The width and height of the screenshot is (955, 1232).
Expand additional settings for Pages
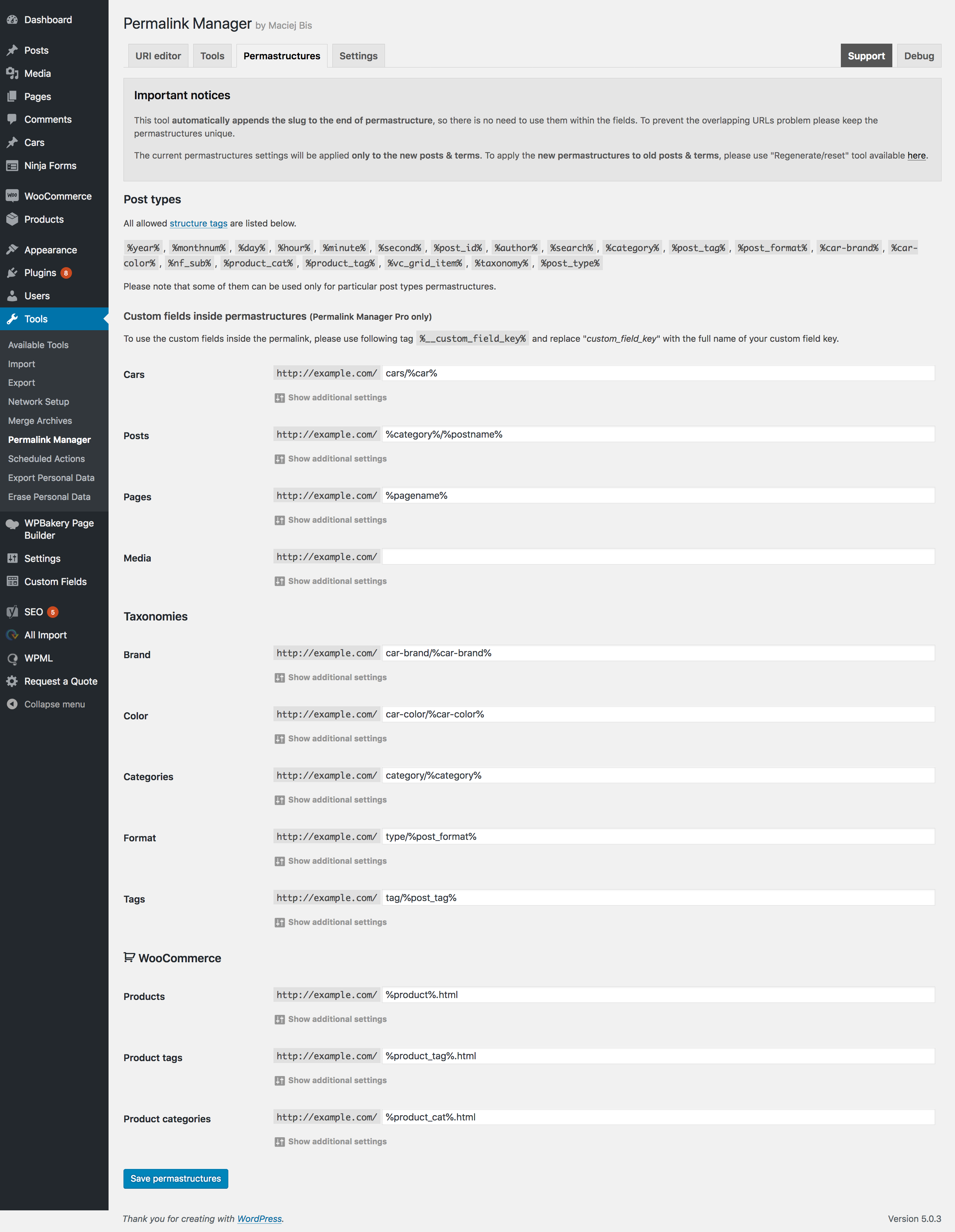tap(331, 520)
